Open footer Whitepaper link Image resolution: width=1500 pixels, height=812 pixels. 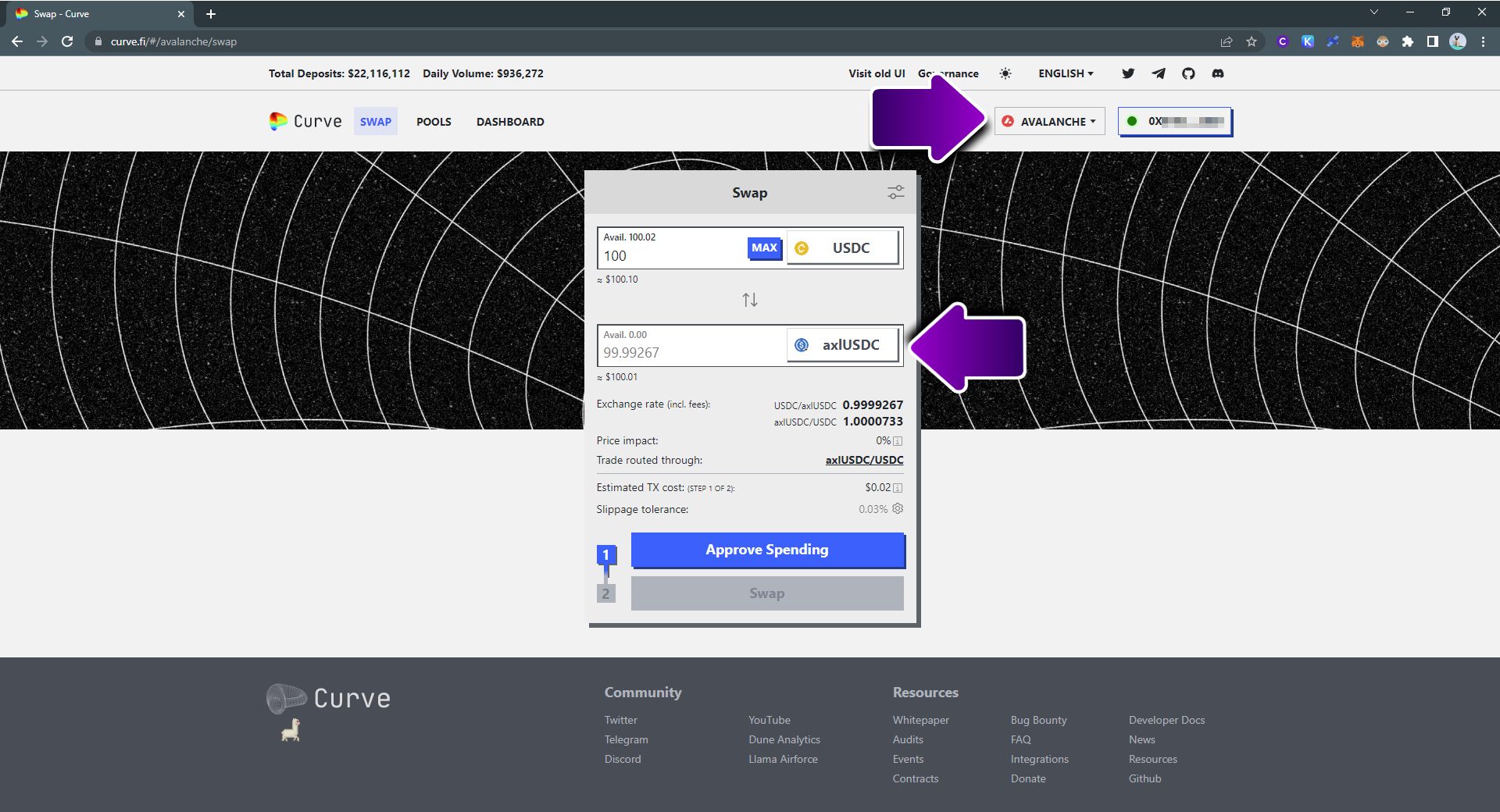point(921,720)
